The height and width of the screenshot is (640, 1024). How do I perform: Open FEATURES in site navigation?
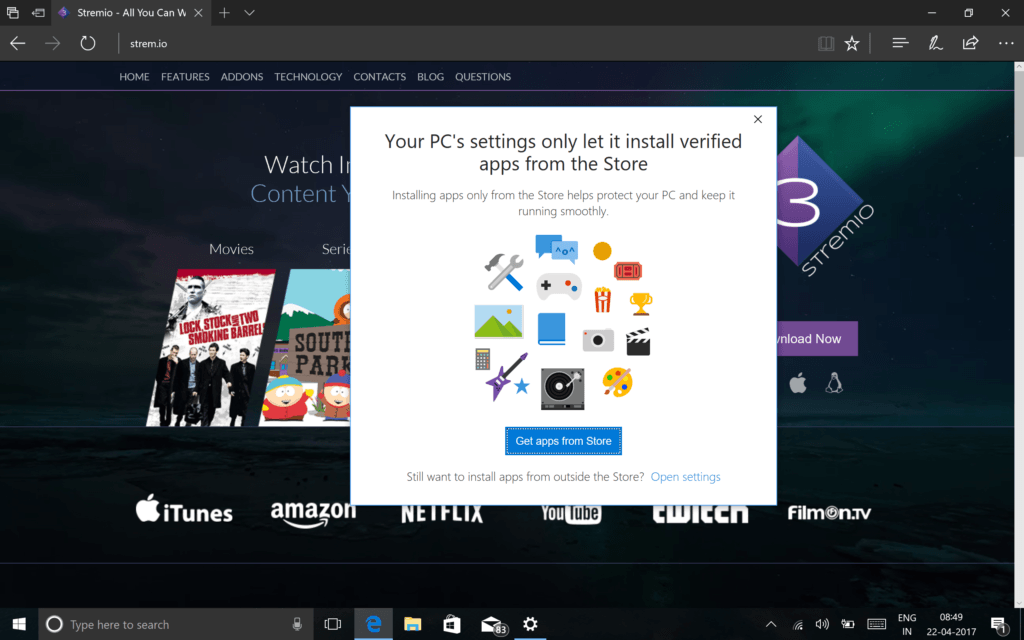185,76
